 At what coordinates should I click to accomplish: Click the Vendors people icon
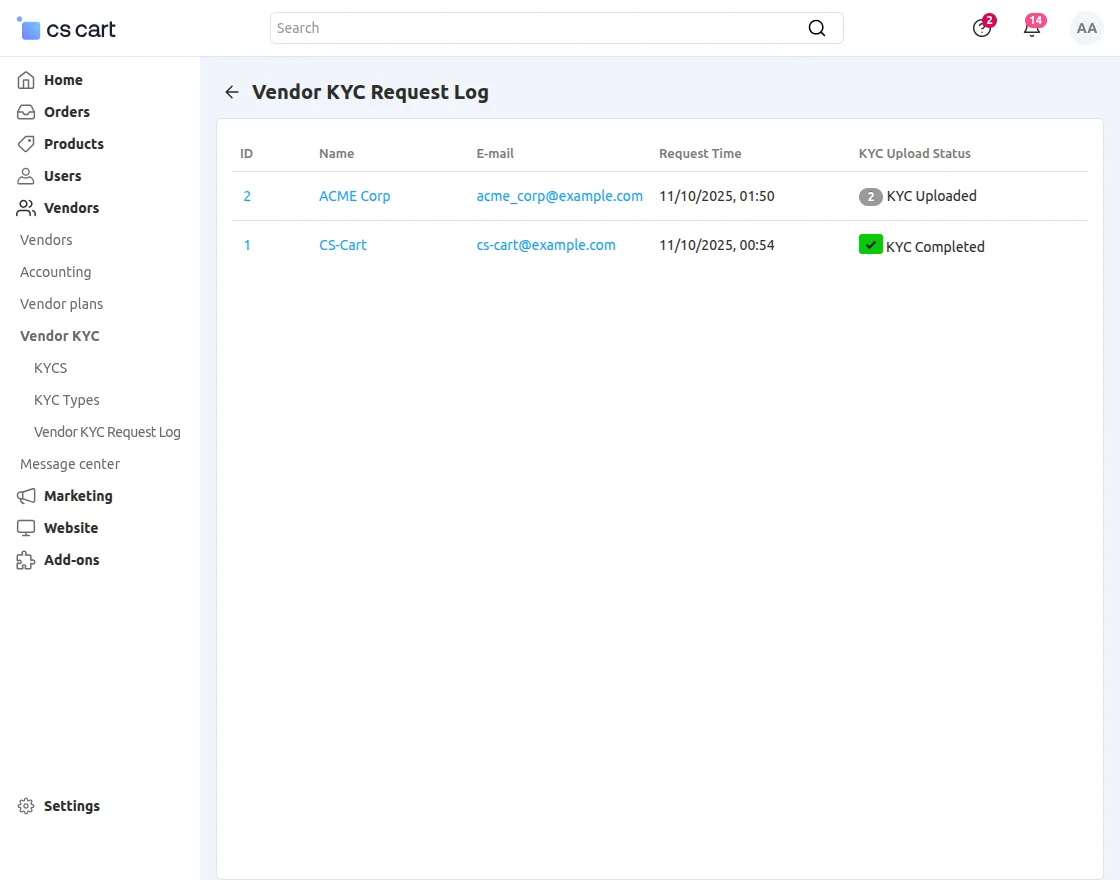tap(25, 207)
